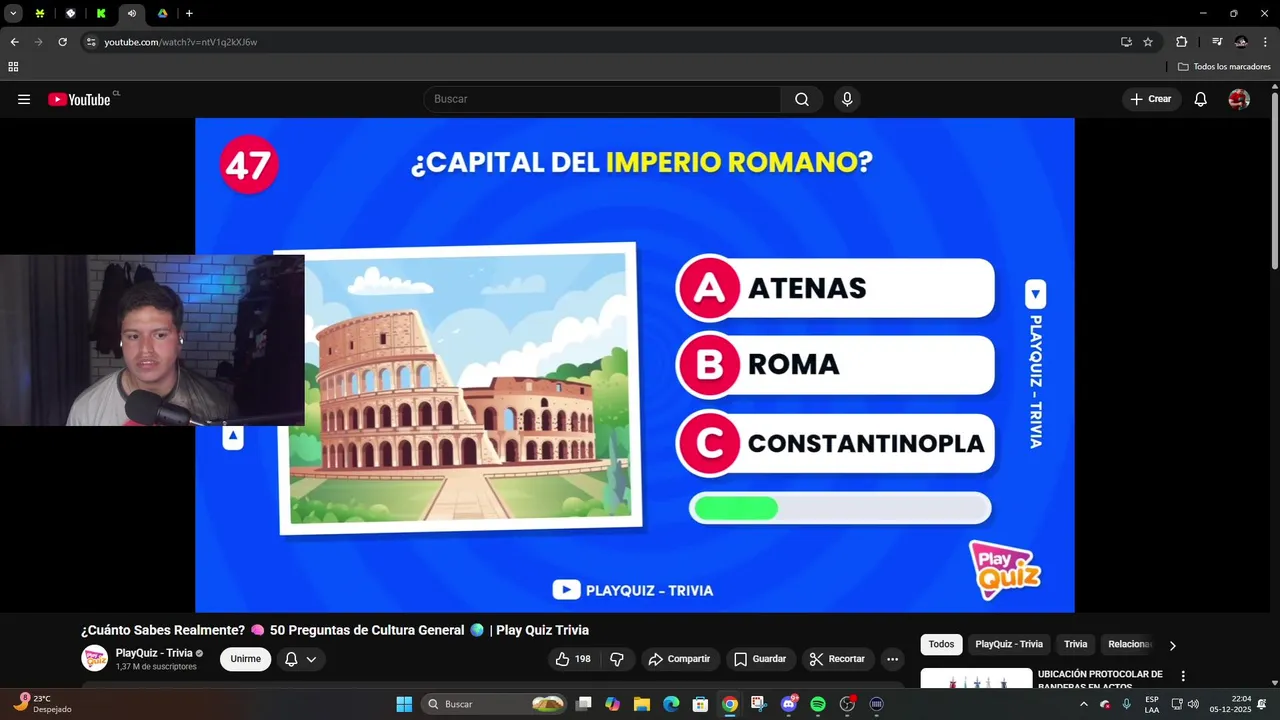Switch to the first browser tab
The image size is (1280, 720).
click(x=40, y=13)
